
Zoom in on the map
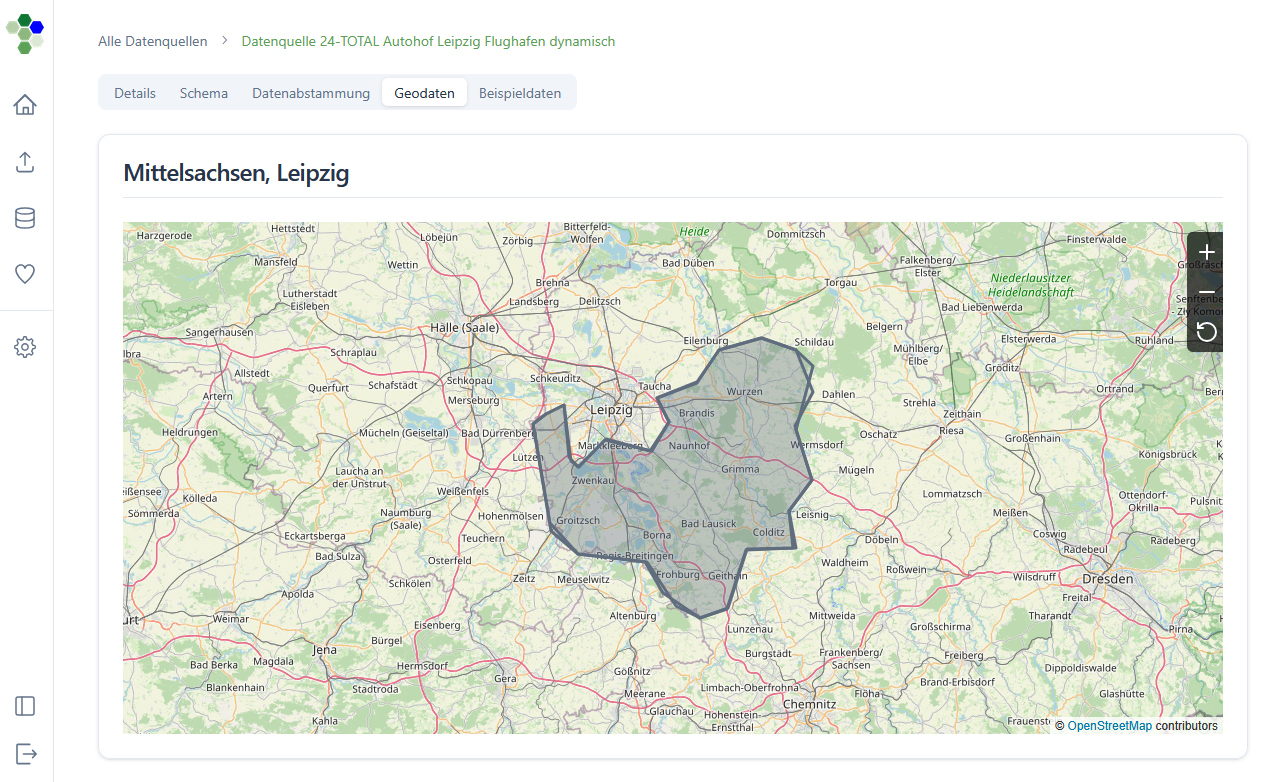(1206, 252)
